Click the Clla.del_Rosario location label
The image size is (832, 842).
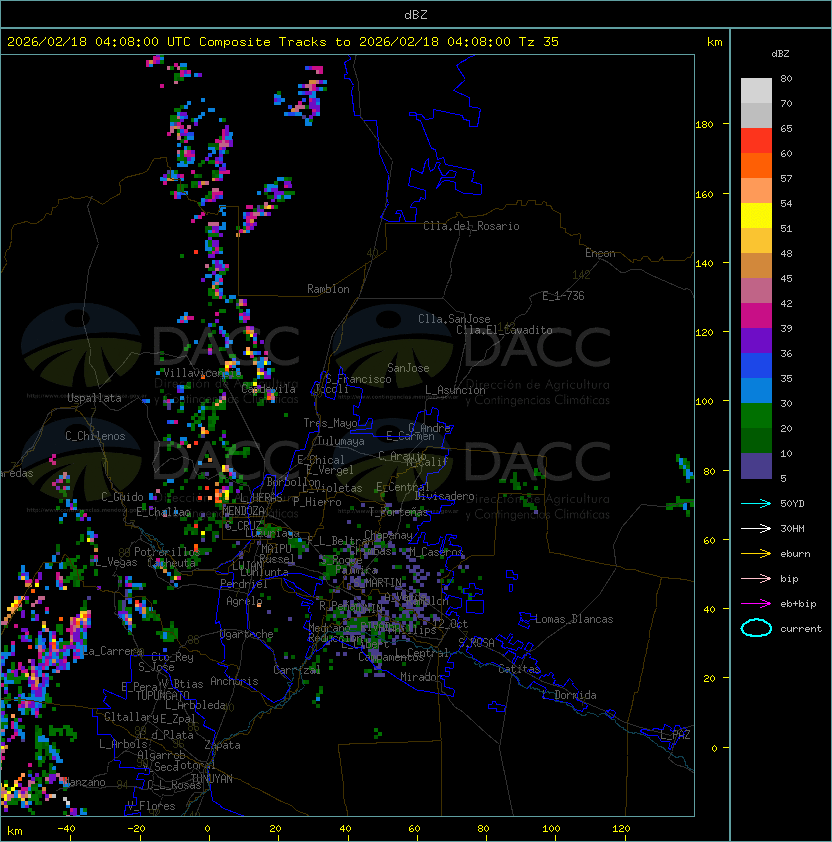tap(471, 226)
